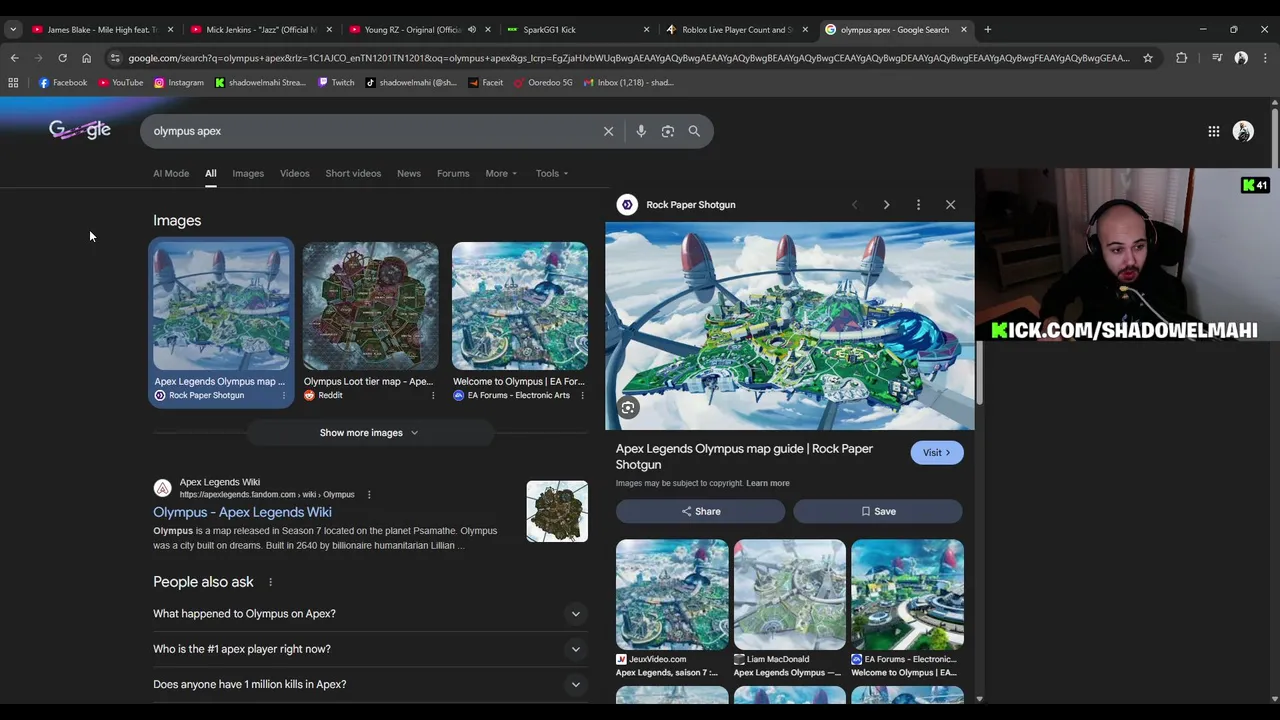Save the previewed image

coord(878,511)
